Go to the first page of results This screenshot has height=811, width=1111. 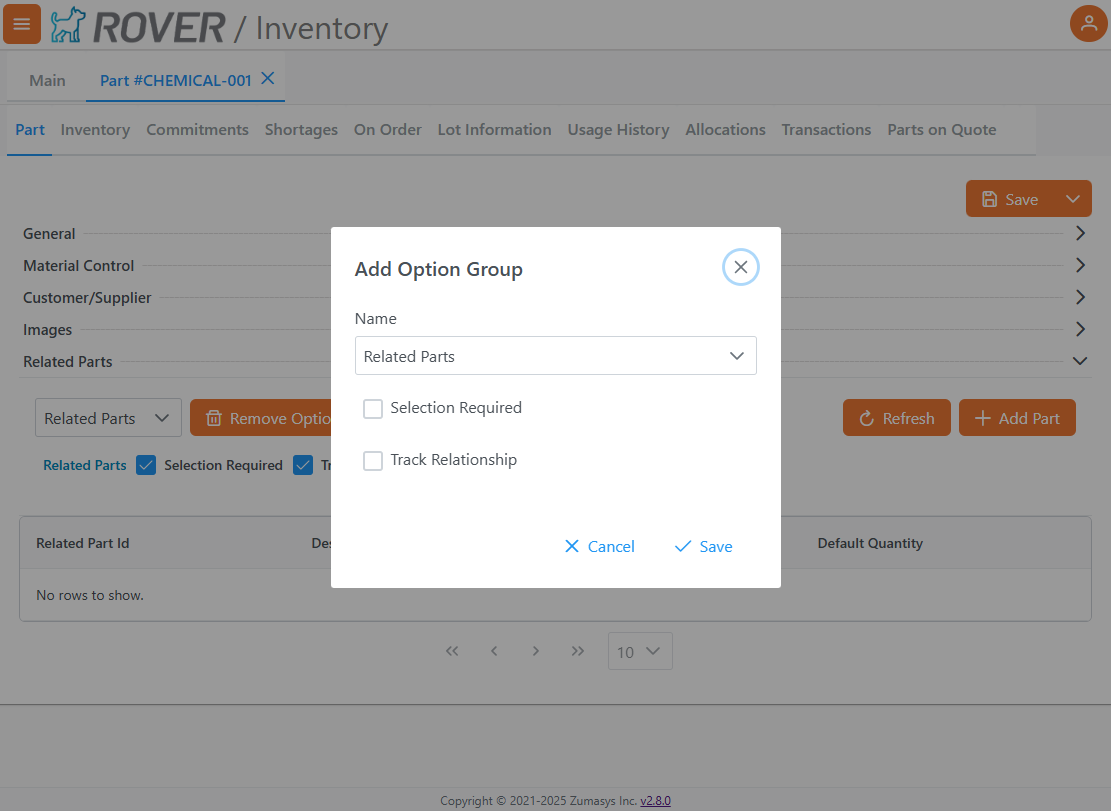452,651
